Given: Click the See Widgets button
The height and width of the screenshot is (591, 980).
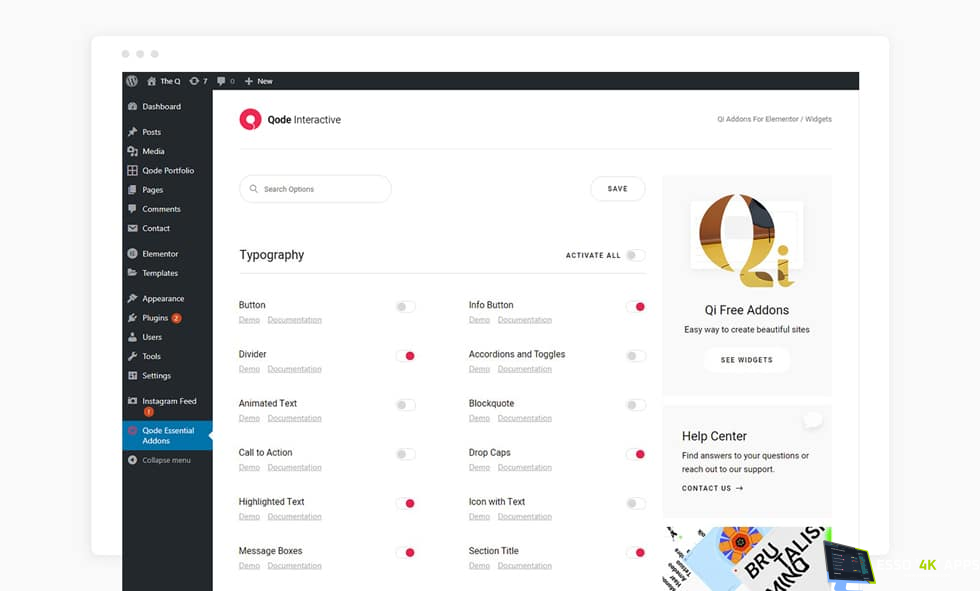Looking at the screenshot, I should [x=746, y=360].
